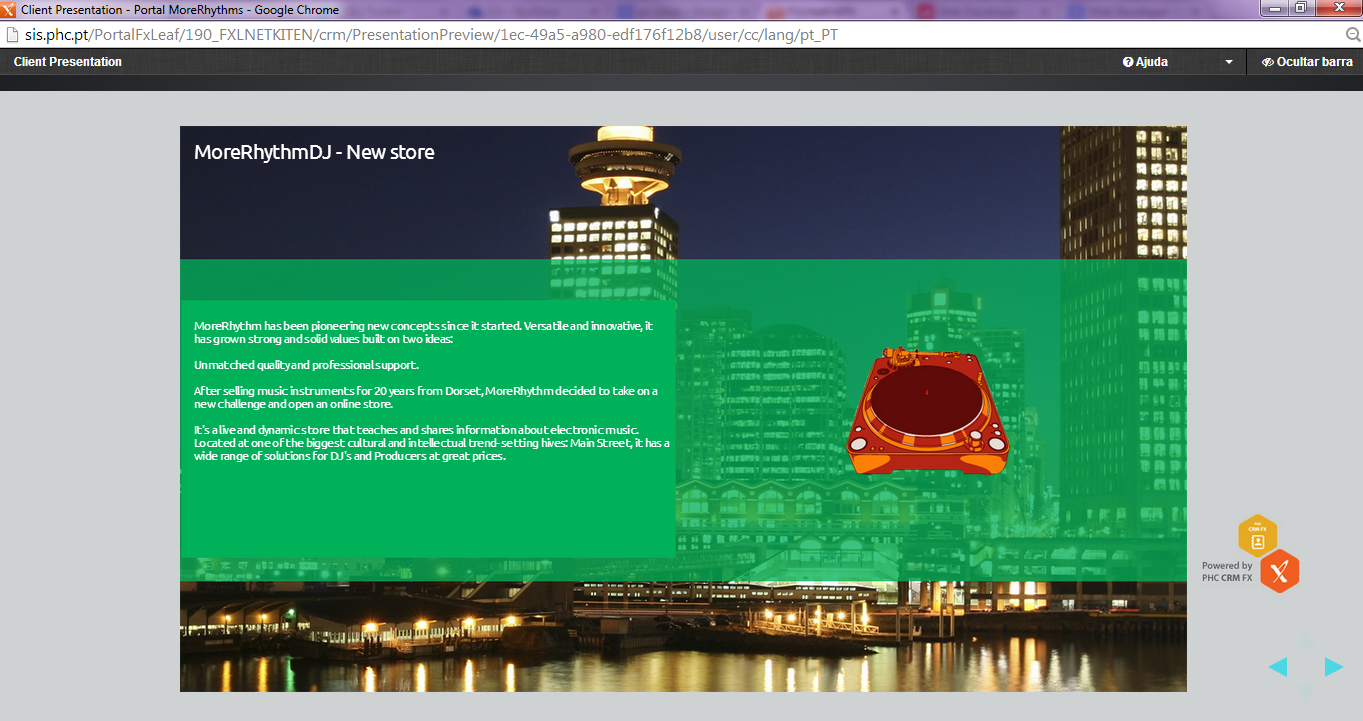The width and height of the screenshot is (1363, 721).
Task: Click paragraph starting 'MoreRhythm has been pioneering'
Action: 424,333
